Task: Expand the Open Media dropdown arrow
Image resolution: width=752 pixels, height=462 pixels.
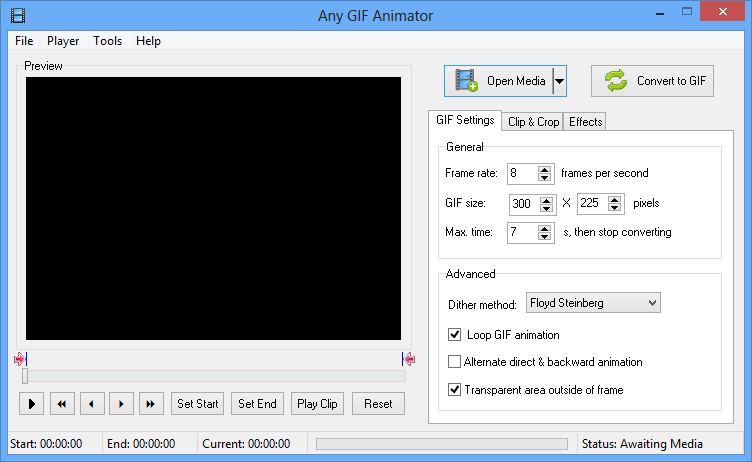Action: 560,81
